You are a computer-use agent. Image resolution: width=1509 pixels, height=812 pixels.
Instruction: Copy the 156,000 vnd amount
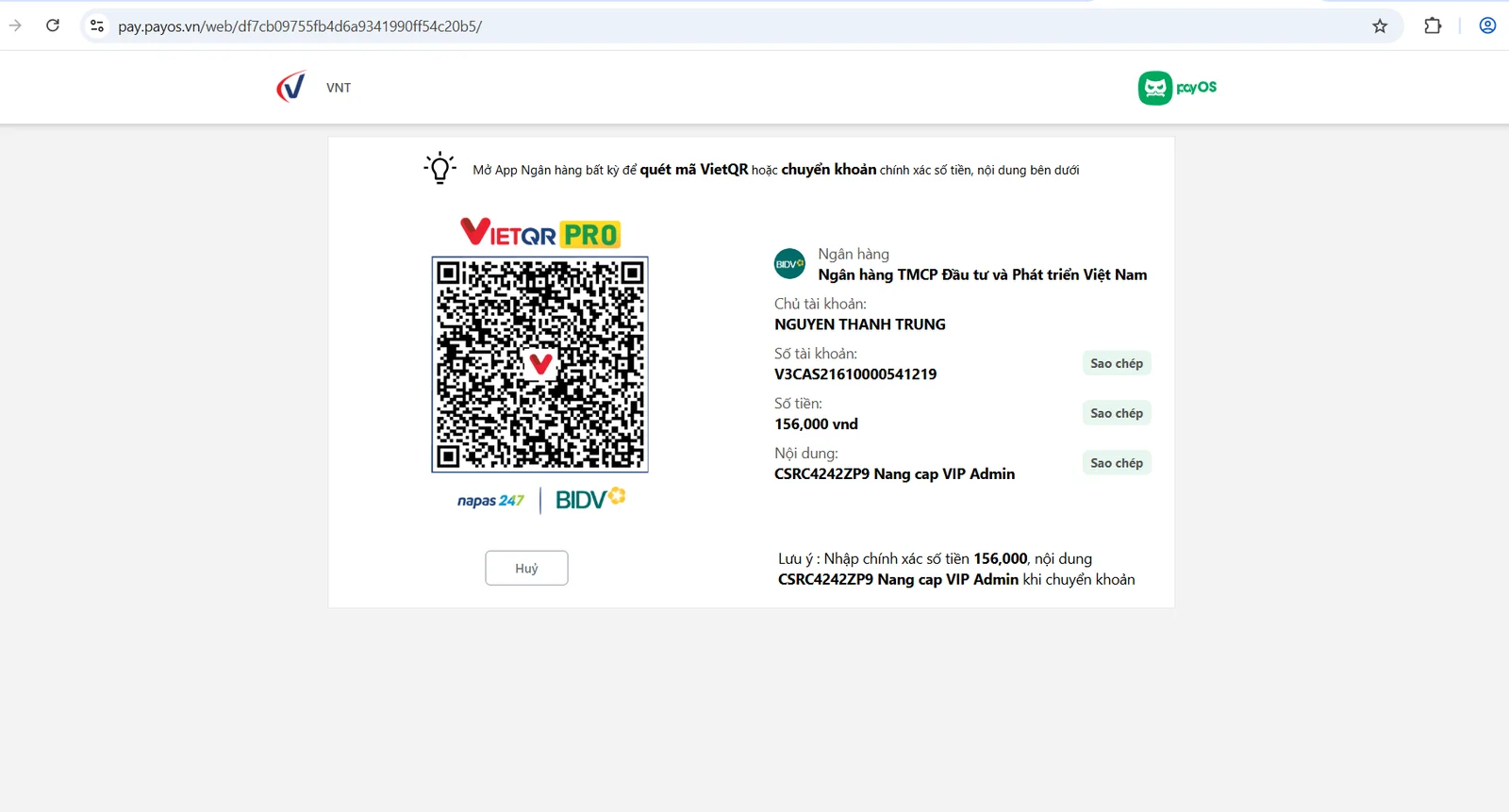1116,414
